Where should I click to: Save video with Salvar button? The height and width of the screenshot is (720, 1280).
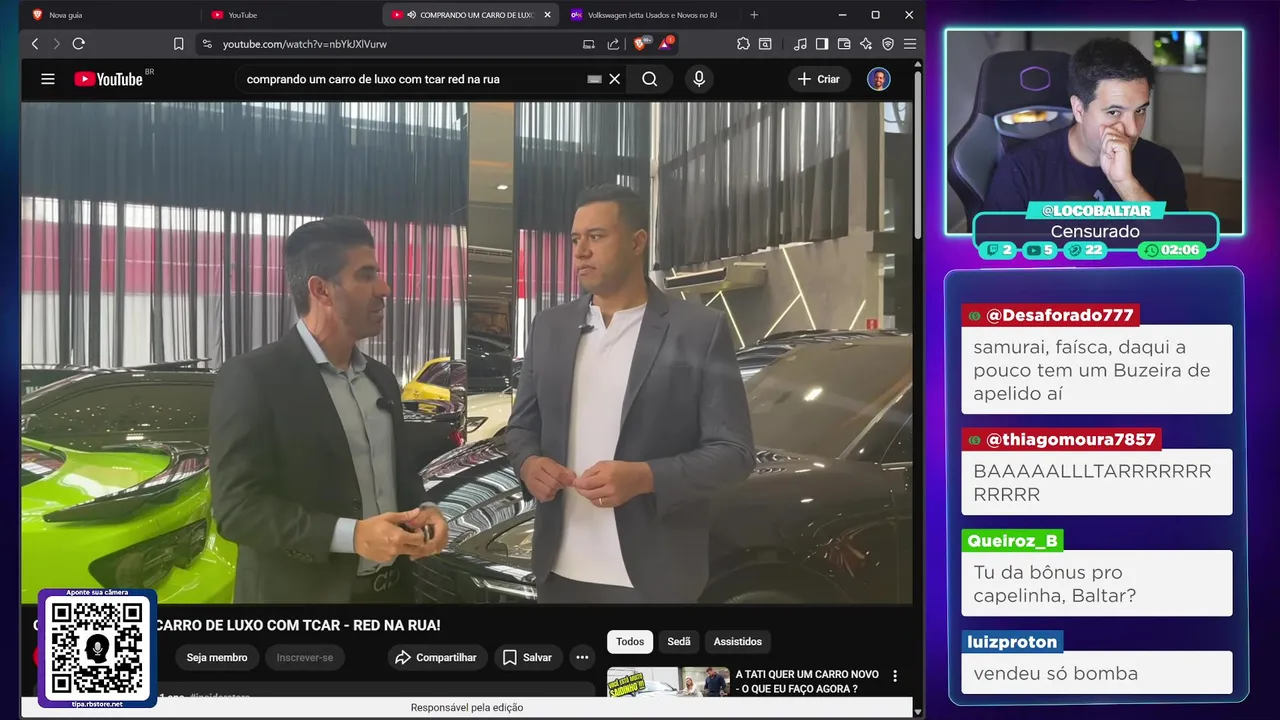coord(528,657)
